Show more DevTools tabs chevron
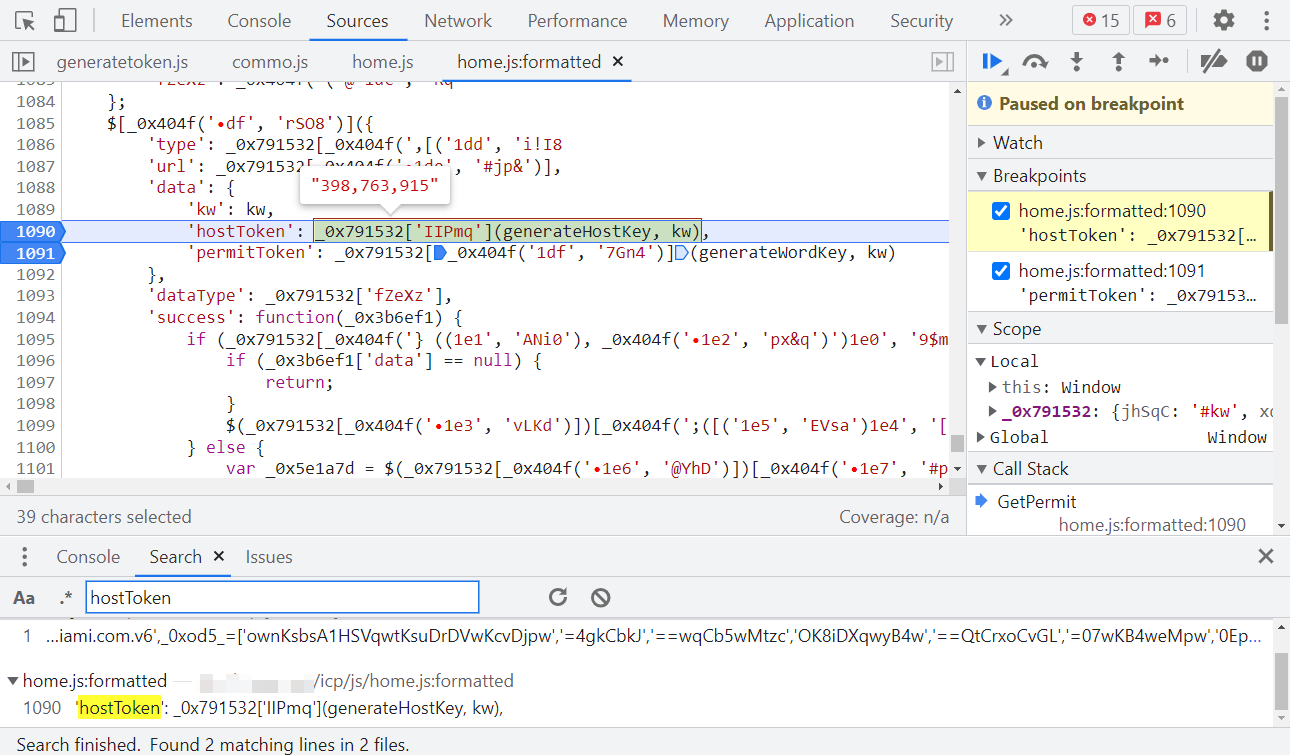This screenshot has height=755, width=1290. [x=1006, y=20]
